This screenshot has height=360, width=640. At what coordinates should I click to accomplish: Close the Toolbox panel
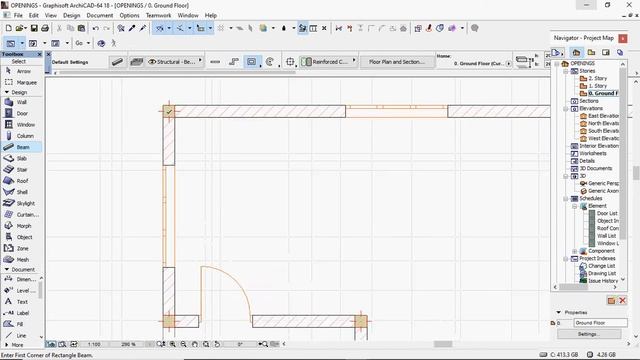[40, 54]
